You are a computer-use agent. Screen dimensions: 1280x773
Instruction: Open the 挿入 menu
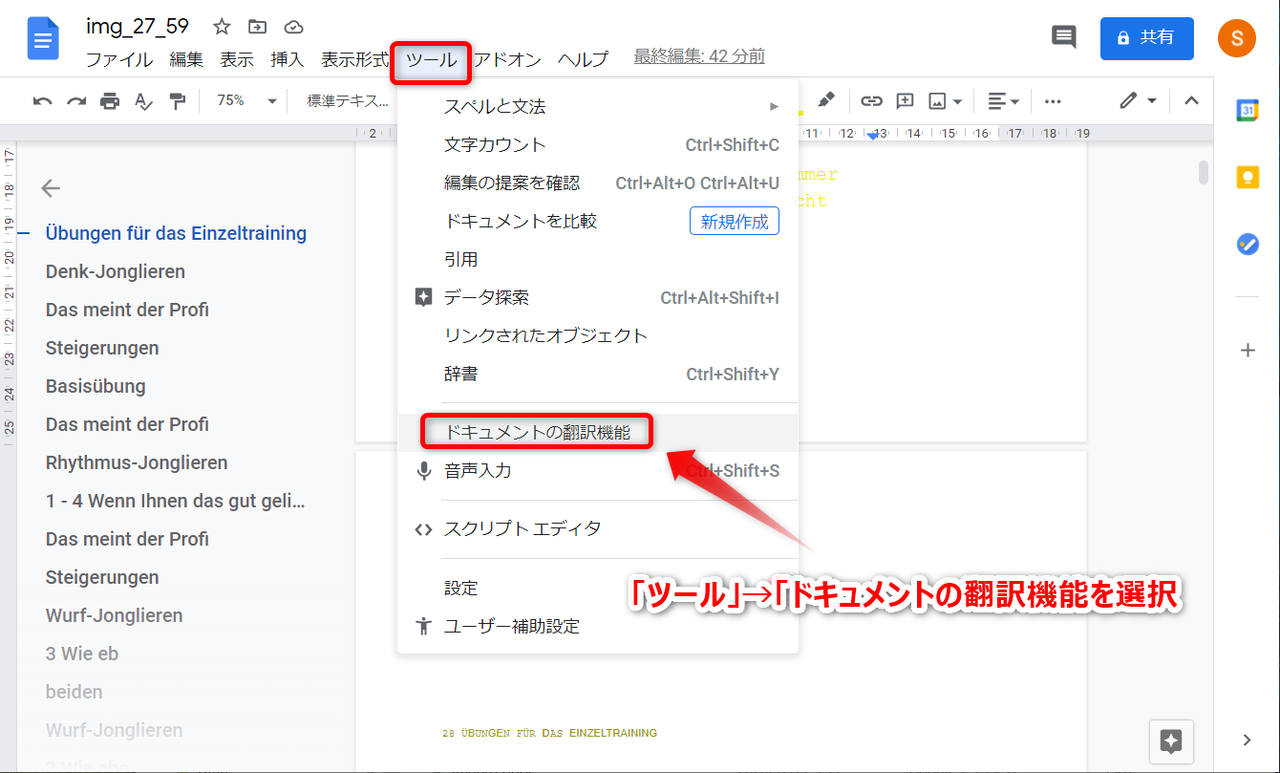click(287, 60)
